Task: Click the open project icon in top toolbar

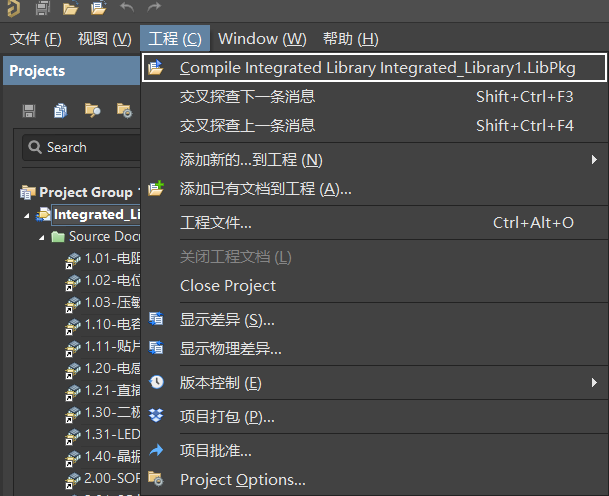Action: tap(99, 7)
